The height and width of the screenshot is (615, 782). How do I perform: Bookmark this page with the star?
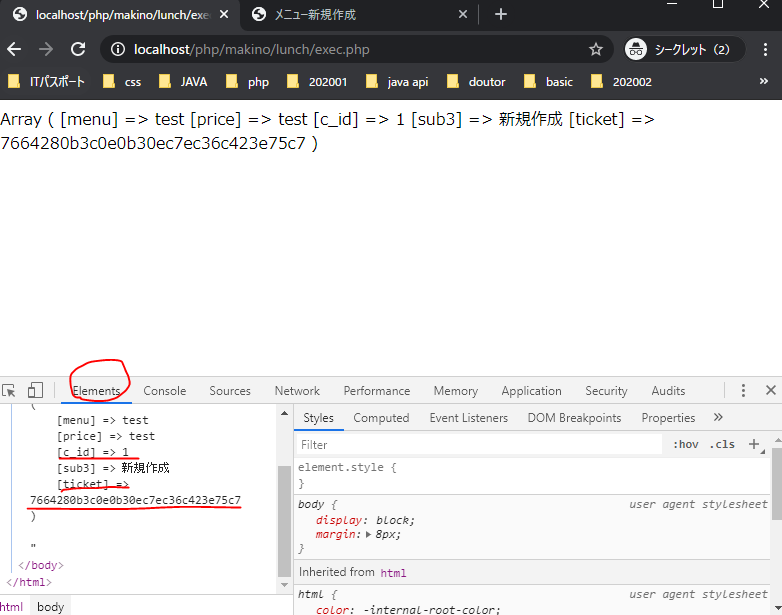tap(595, 49)
